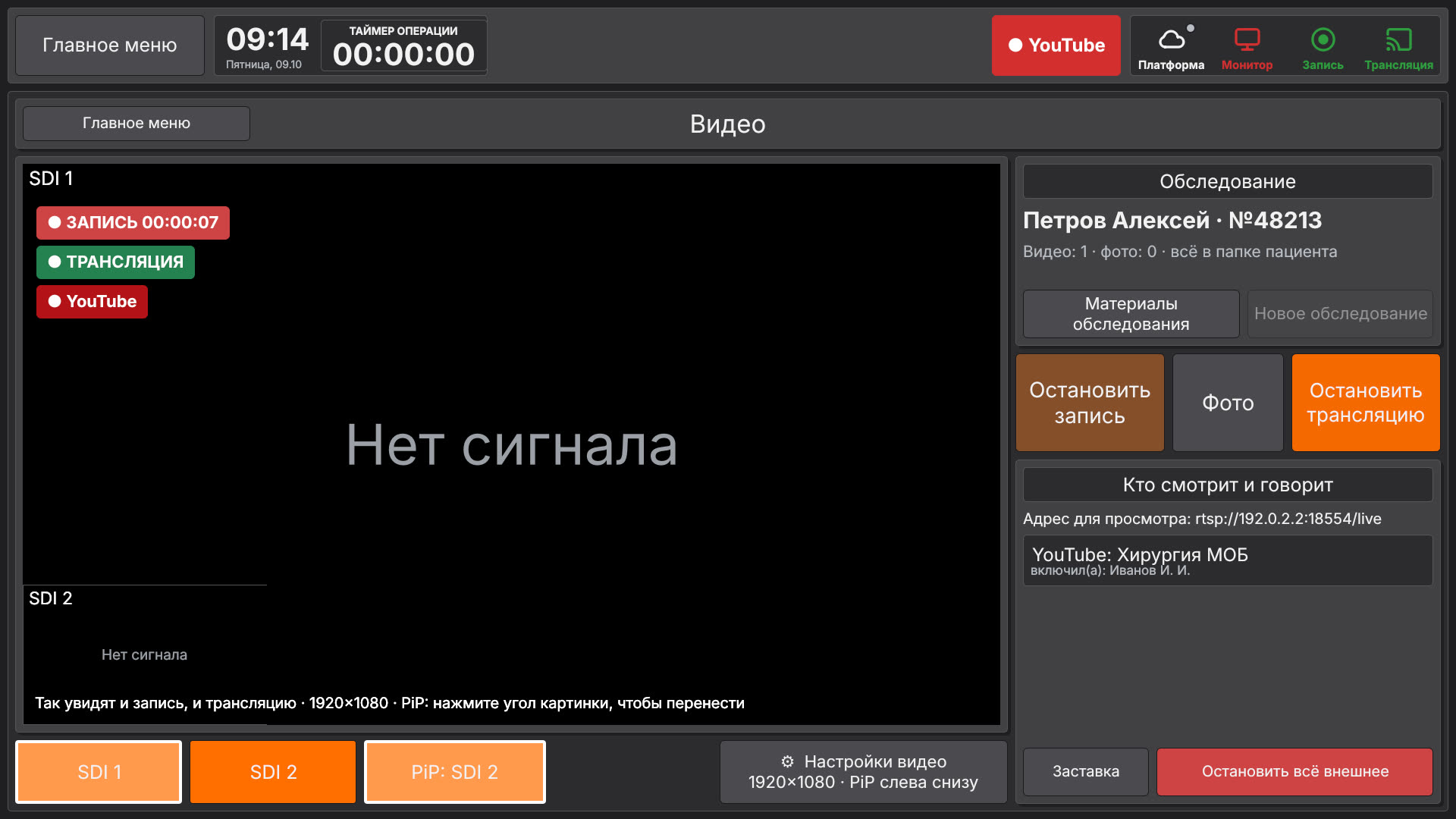Click Новое обследование
The image size is (1456, 819).
[1340, 314]
